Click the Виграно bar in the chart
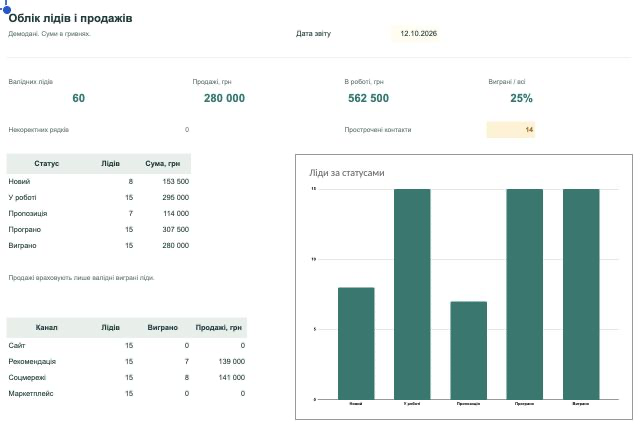Image resolution: width=640 pixels, height=430 pixels. tap(581, 294)
